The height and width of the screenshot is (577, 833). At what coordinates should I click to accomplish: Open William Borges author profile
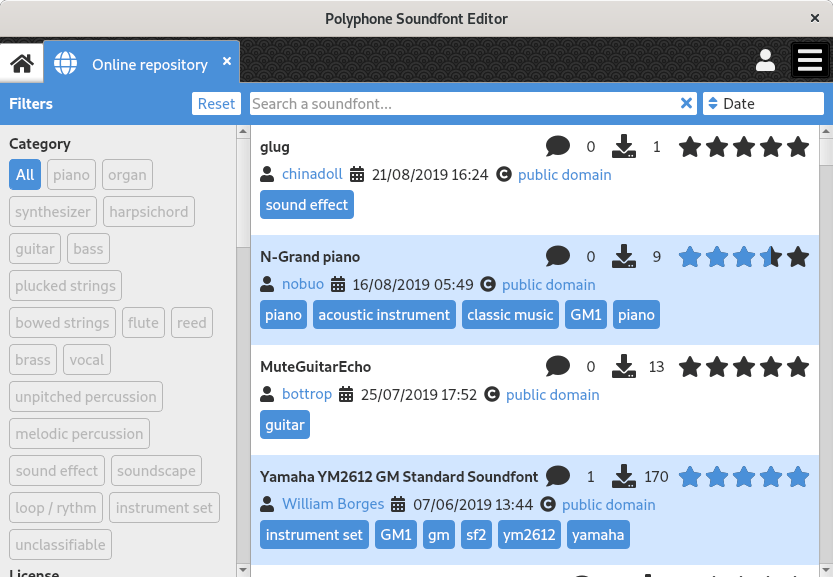click(x=333, y=504)
